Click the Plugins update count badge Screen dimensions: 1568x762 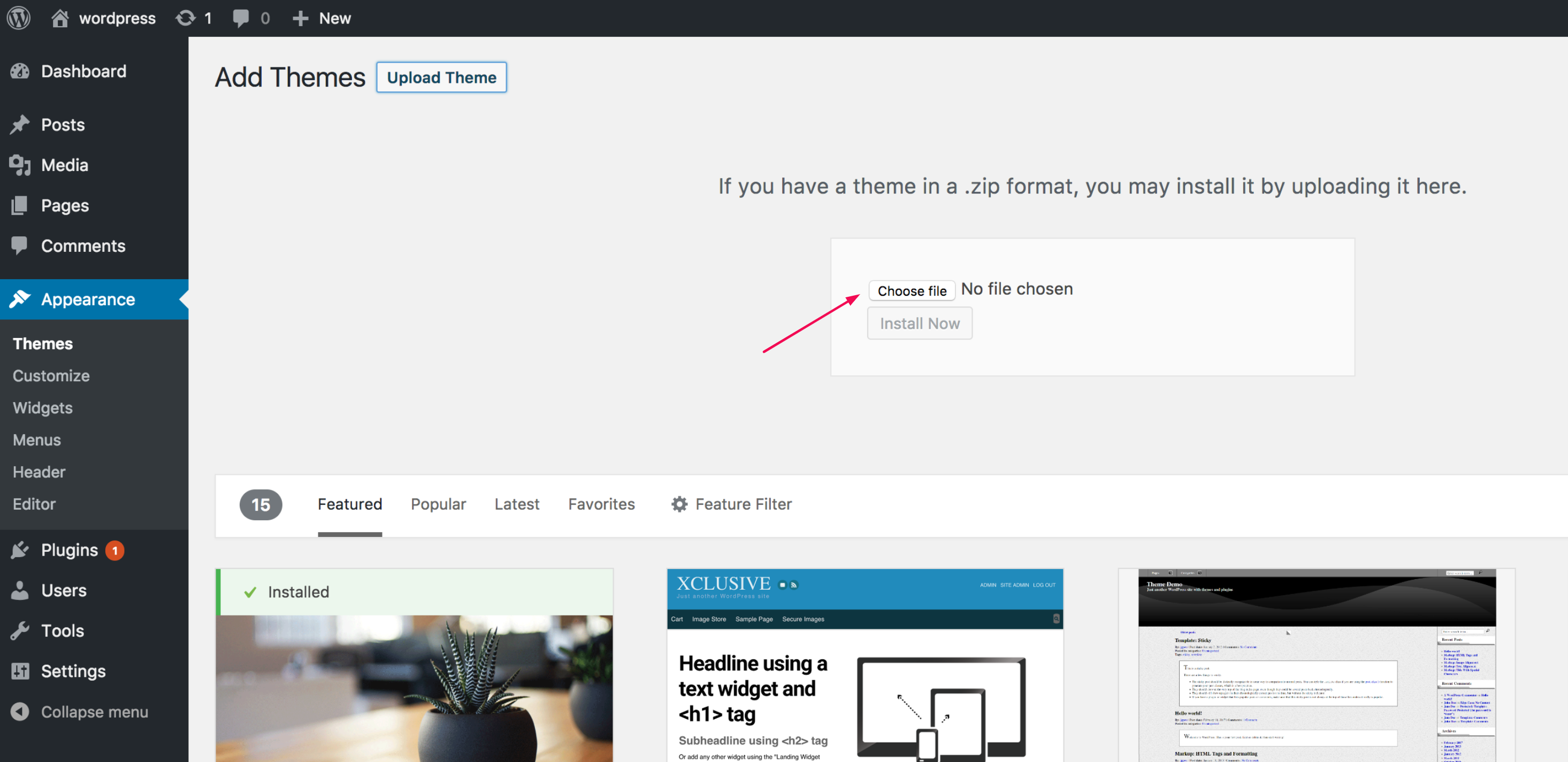tap(114, 550)
